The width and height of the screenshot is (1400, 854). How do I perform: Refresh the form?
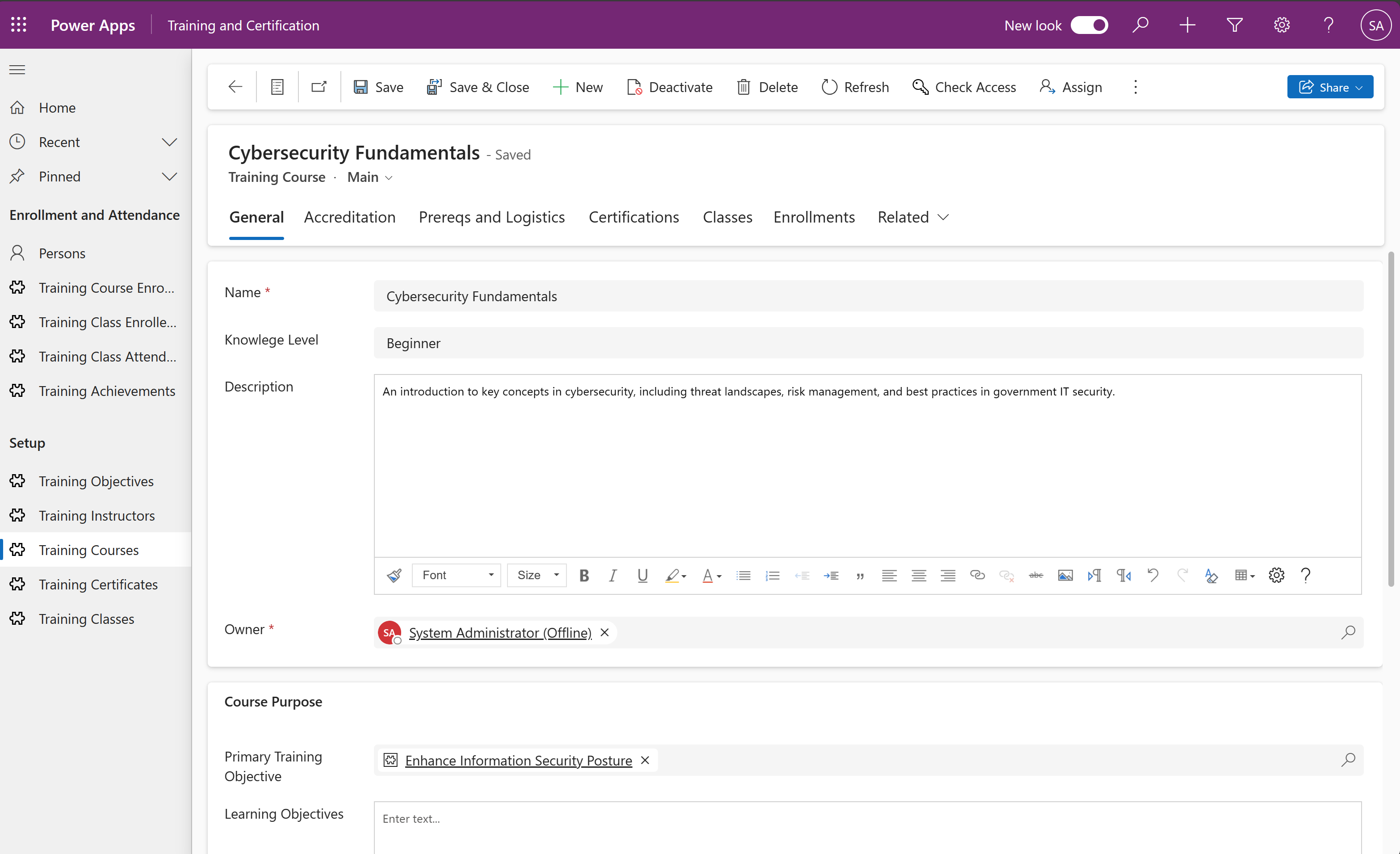[855, 87]
